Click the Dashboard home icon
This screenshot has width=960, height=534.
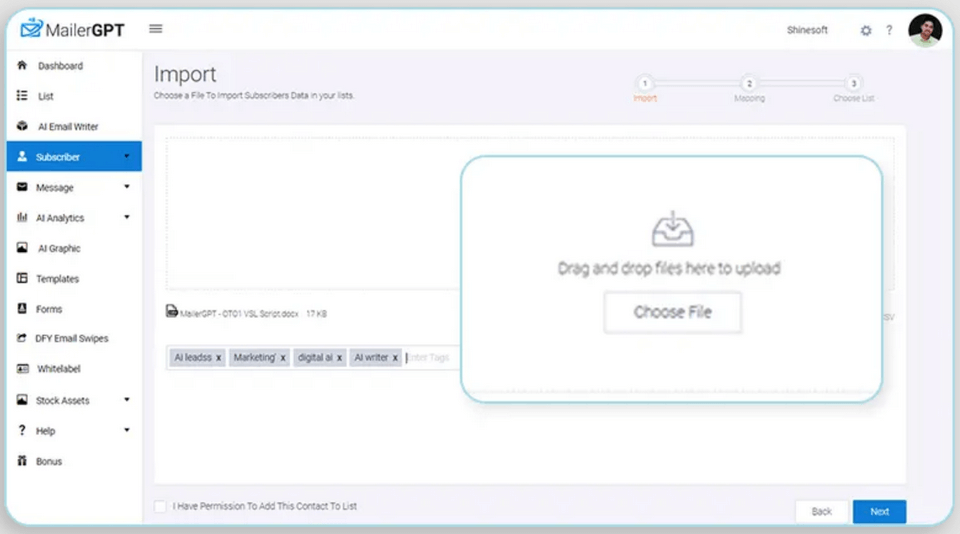pos(22,65)
